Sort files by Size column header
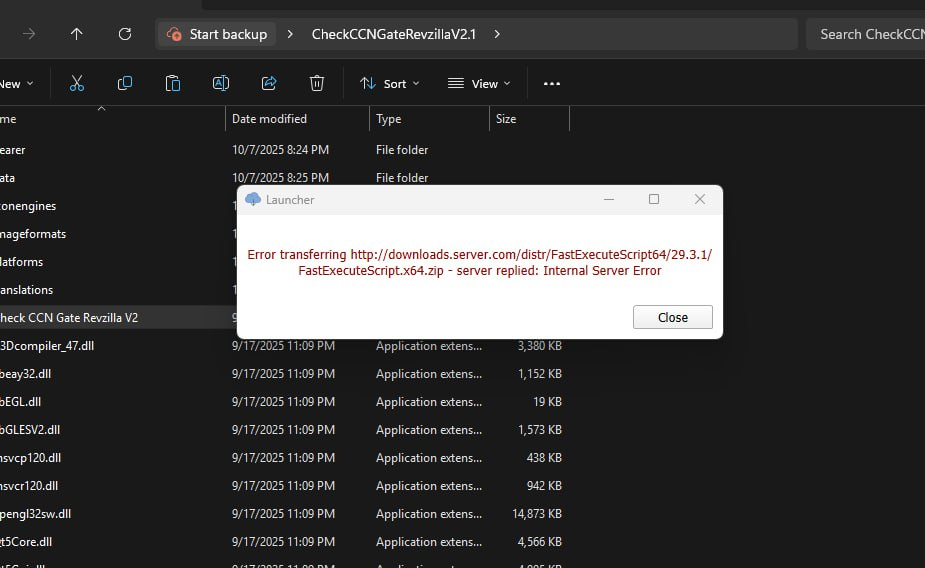Viewport: 925px width, 568px height. point(506,119)
